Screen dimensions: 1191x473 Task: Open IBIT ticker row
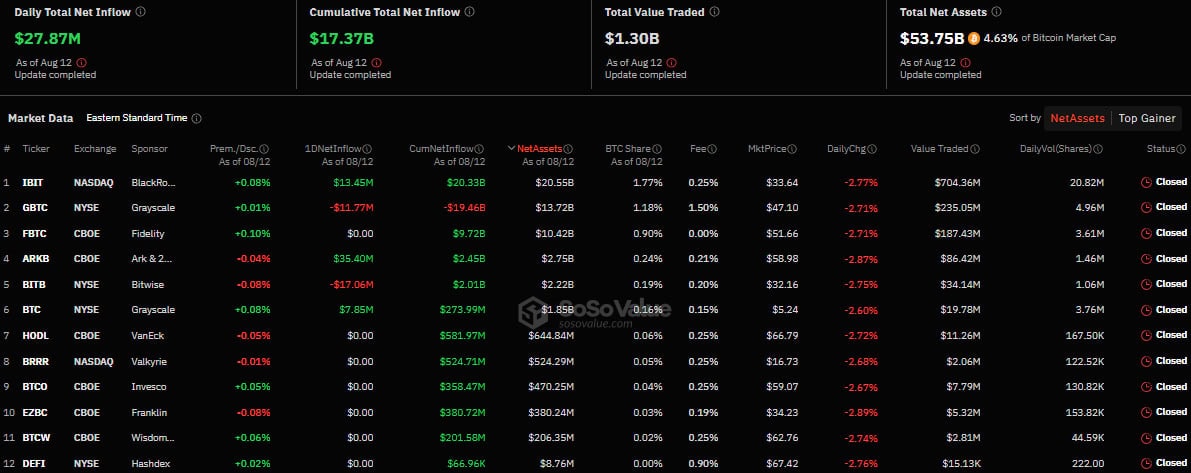pyautogui.click(x=596, y=182)
